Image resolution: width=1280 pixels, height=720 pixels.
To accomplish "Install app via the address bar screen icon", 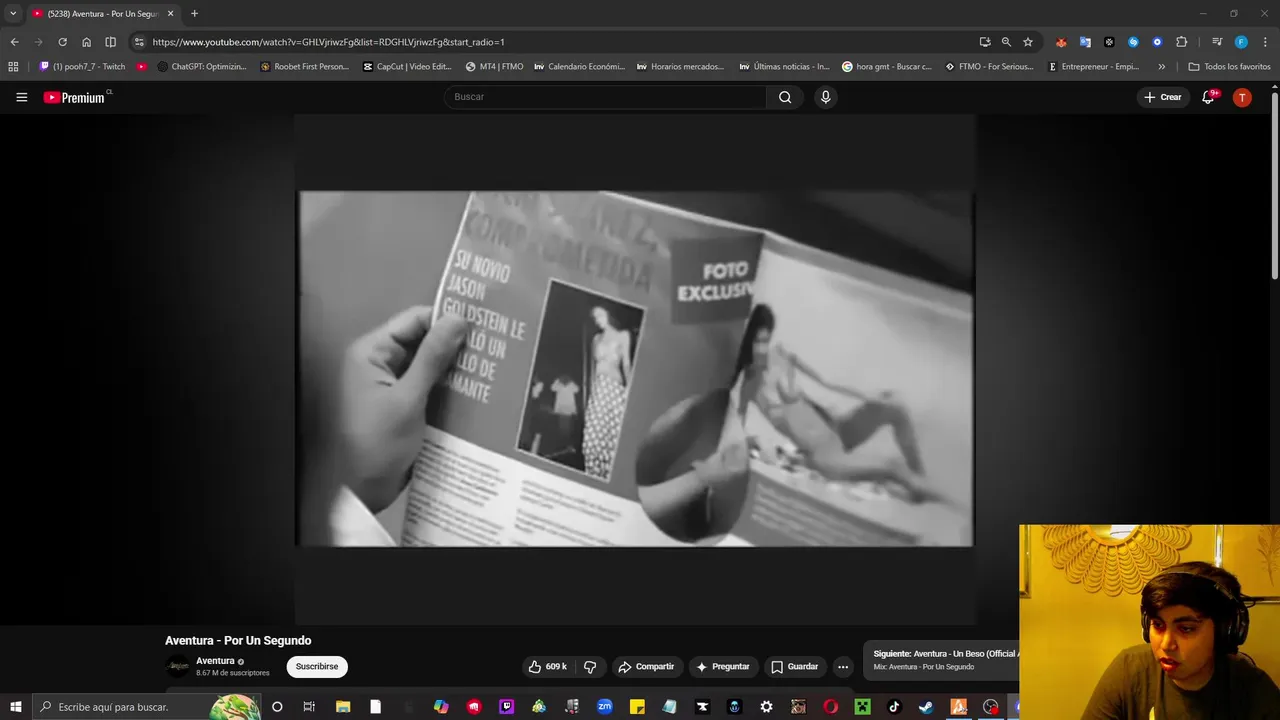I will point(985,42).
